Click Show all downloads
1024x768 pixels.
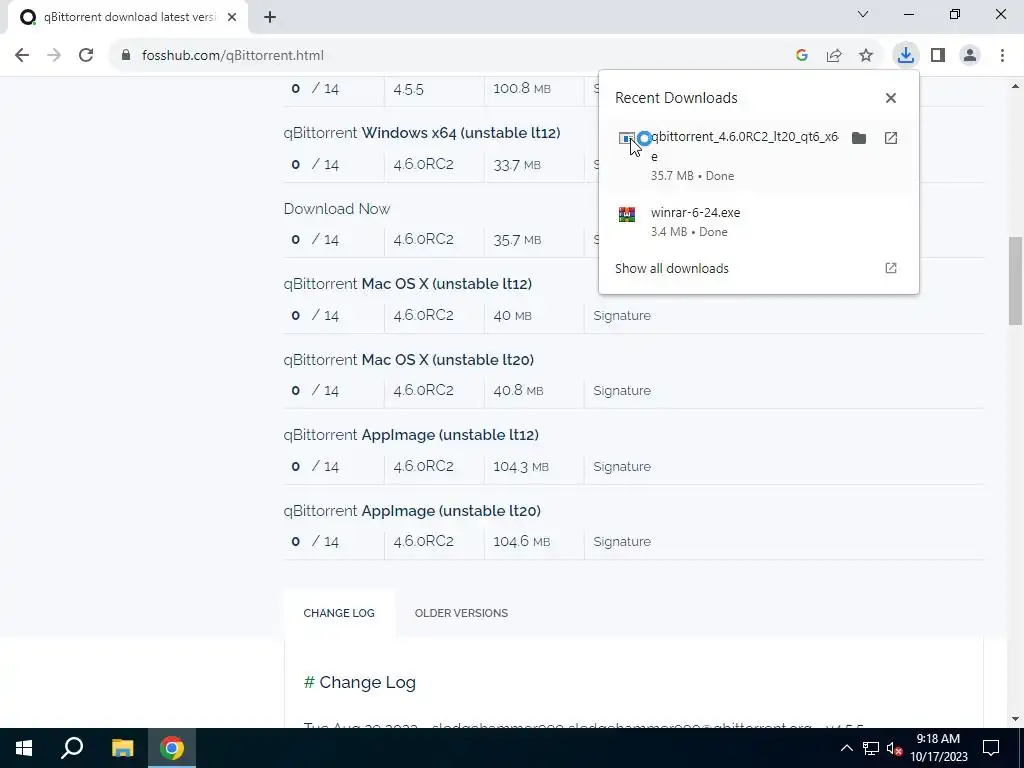671,268
